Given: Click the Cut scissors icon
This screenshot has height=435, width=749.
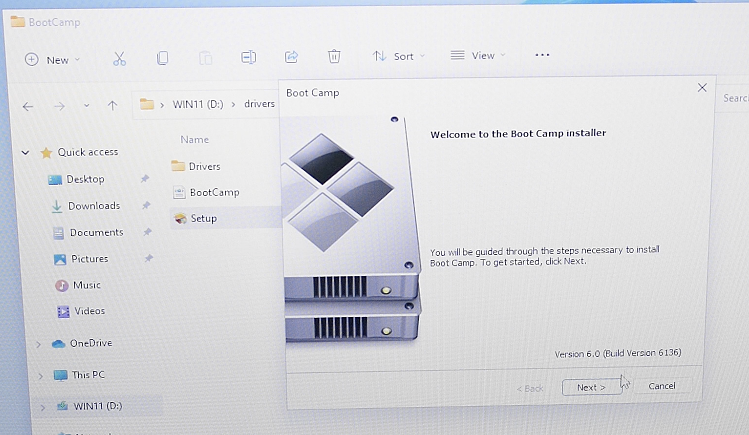Looking at the screenshot, I should pyautogui.click(x=119, y=59).
